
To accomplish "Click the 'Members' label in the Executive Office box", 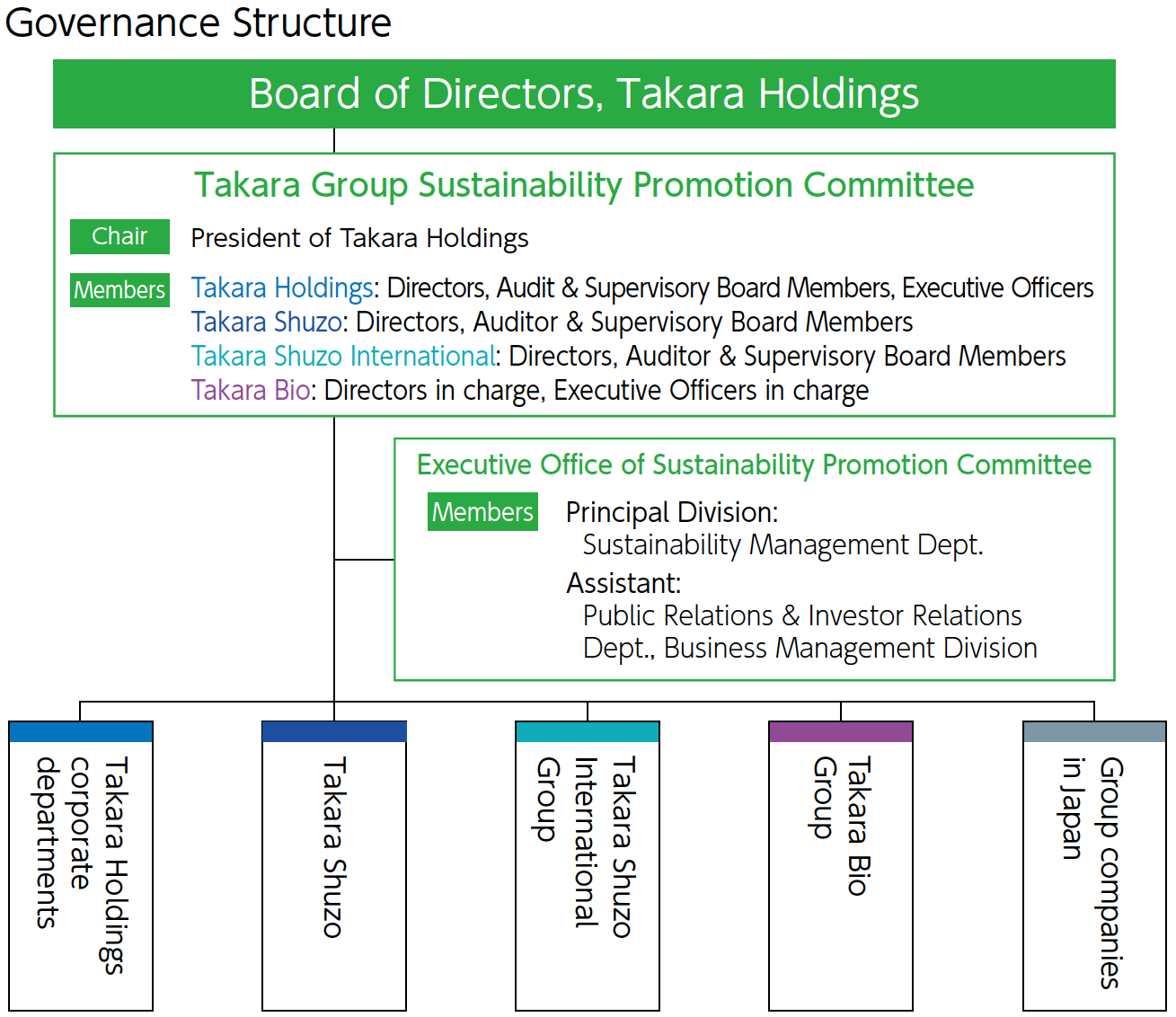I will 482,512.
